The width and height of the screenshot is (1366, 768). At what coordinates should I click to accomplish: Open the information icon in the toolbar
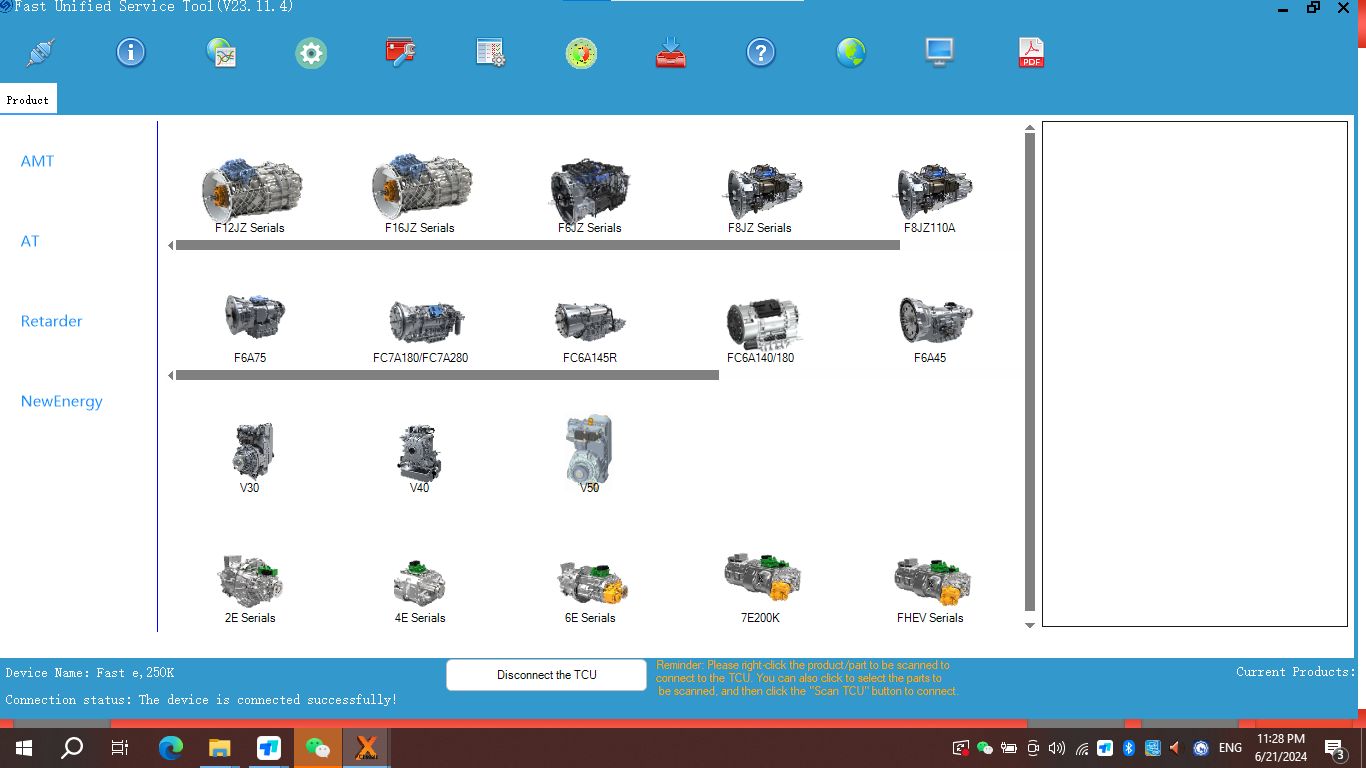[130, 52]
